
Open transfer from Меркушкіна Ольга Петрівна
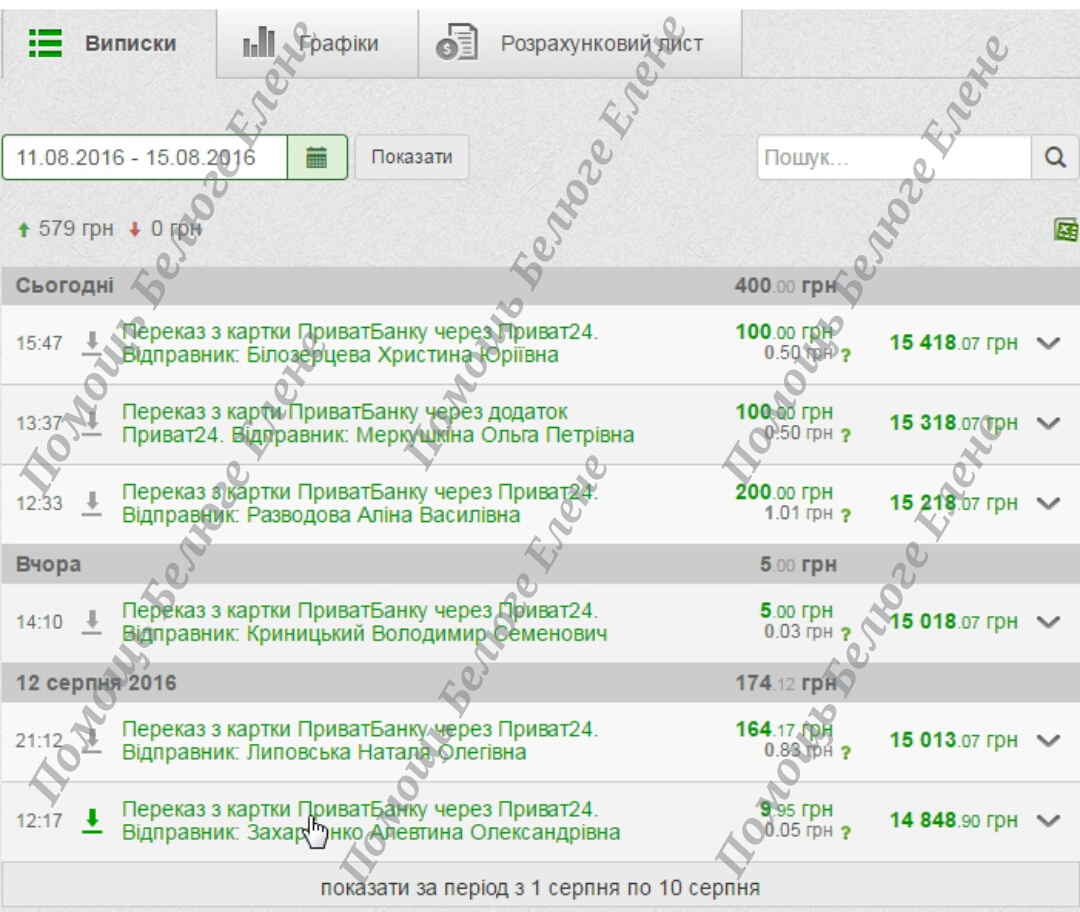tap(377, 424)
